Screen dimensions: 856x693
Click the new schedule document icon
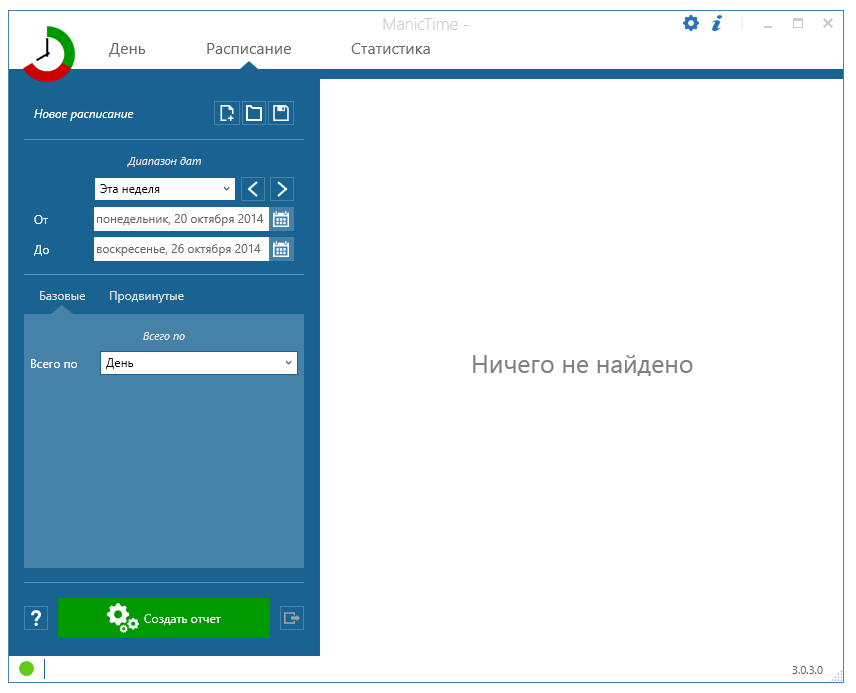pos(227,113)
